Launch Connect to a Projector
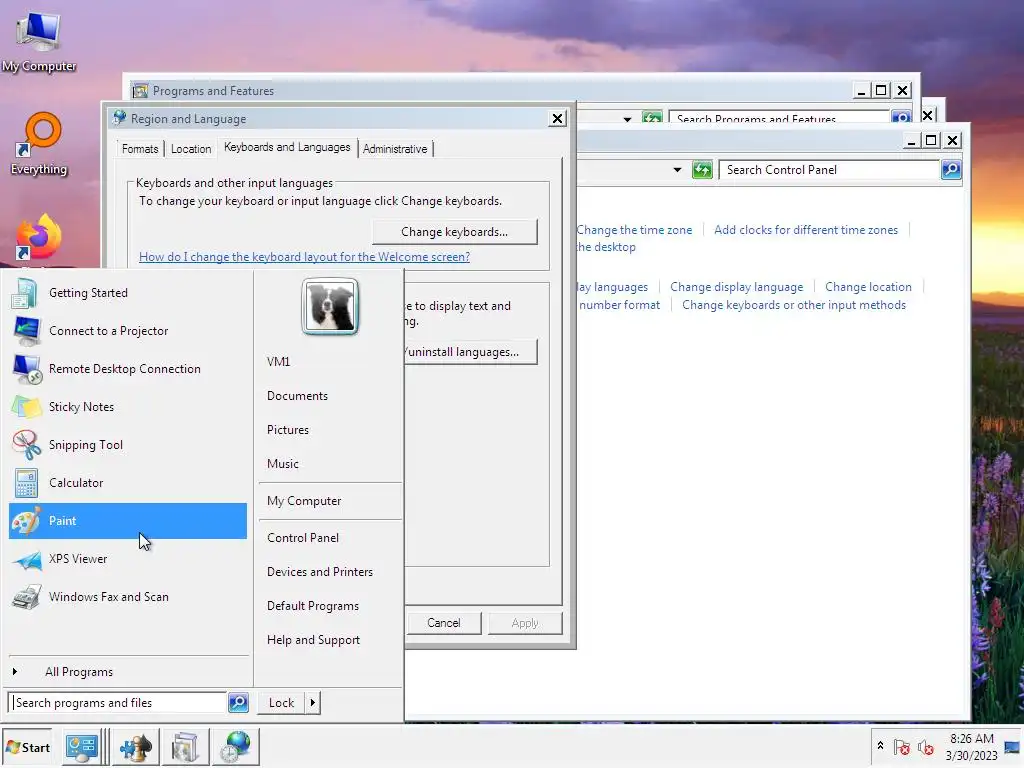Screen dimensions: 1024x768 [128, 331]
